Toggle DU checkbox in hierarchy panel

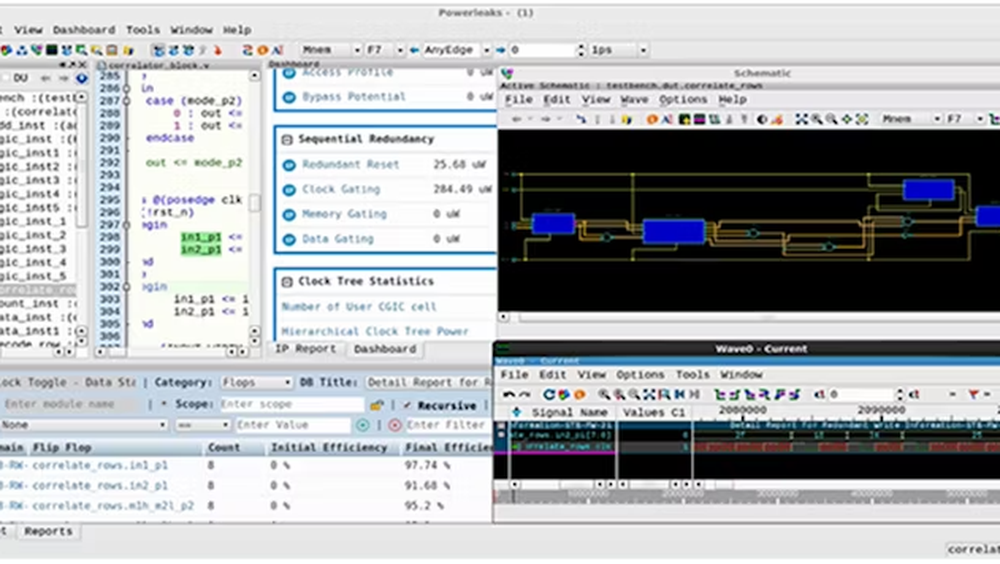[x=6, y=78]
